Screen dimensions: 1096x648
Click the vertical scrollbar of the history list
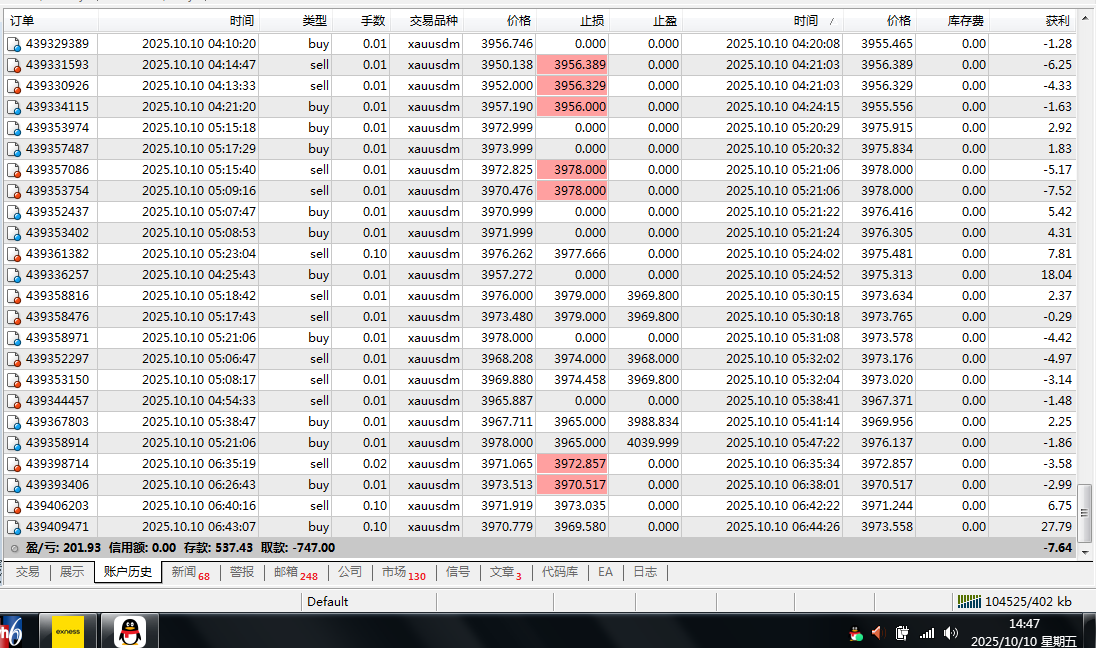1086,300
